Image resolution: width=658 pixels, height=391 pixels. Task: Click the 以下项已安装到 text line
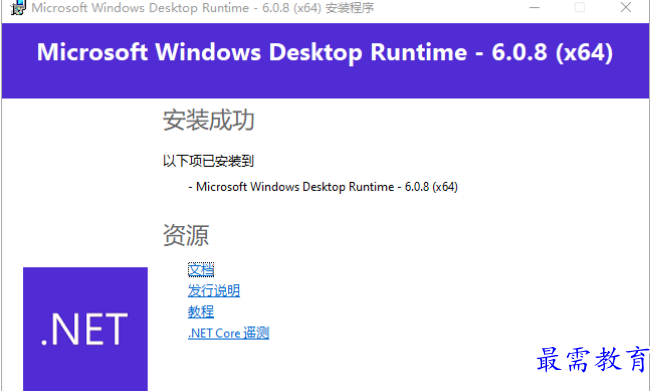pos(209,161)
